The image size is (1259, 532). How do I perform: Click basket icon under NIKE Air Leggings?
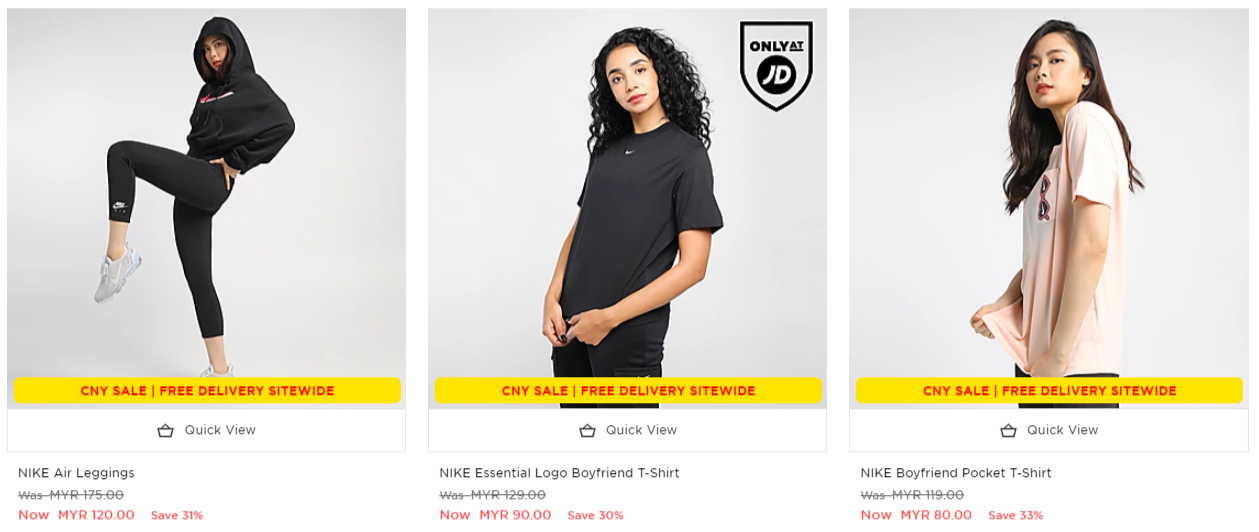click(166, 431)
